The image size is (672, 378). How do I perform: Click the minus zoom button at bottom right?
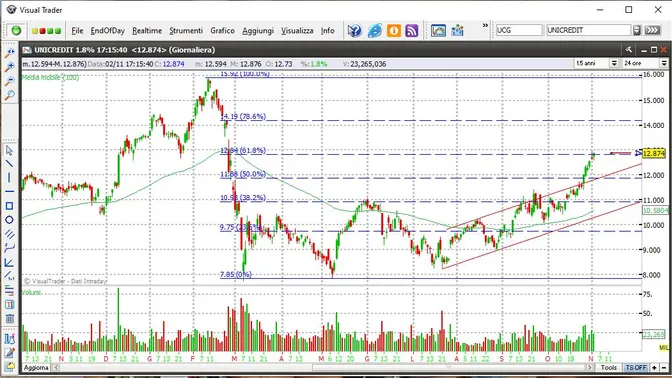(664, 368)
